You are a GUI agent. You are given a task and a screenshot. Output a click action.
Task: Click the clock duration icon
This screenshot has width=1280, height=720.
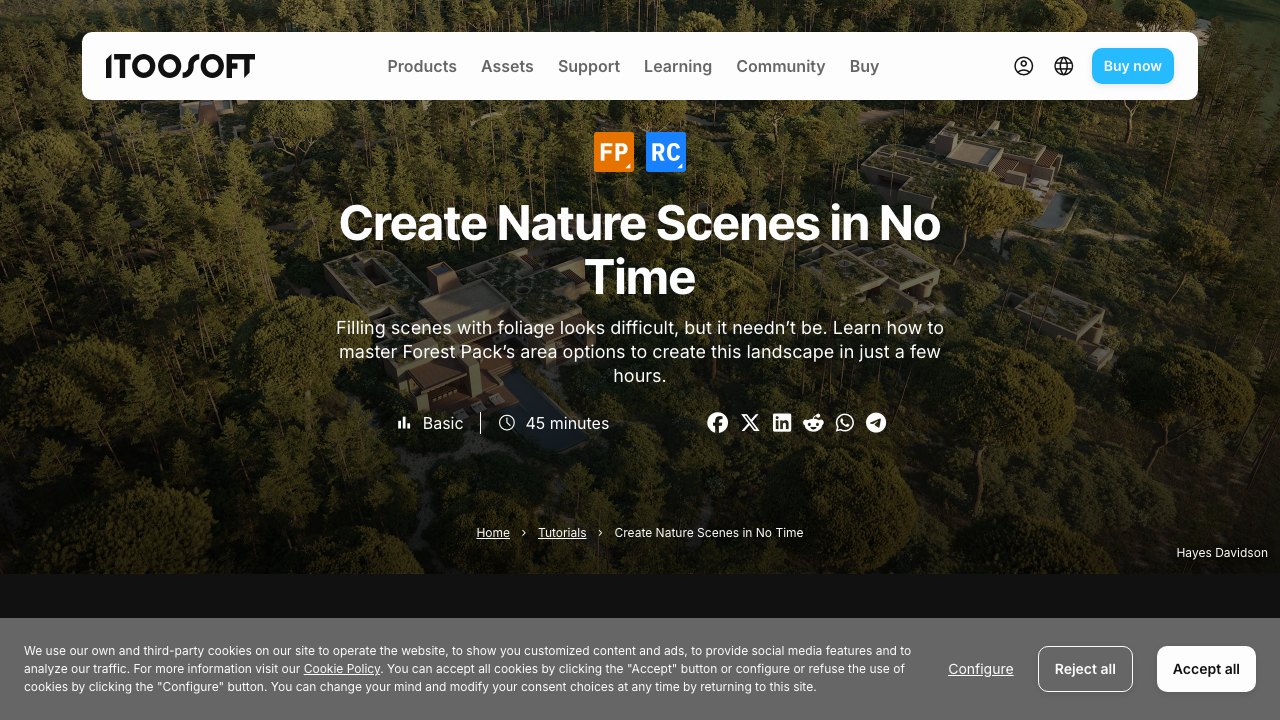click(507, 423)
